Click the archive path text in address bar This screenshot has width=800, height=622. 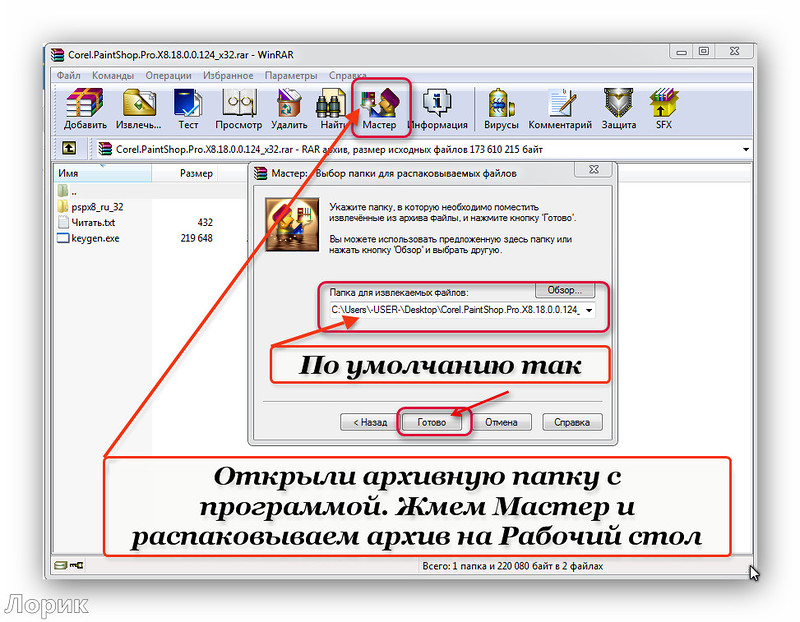pyautogui.click(x=329, y=149)
